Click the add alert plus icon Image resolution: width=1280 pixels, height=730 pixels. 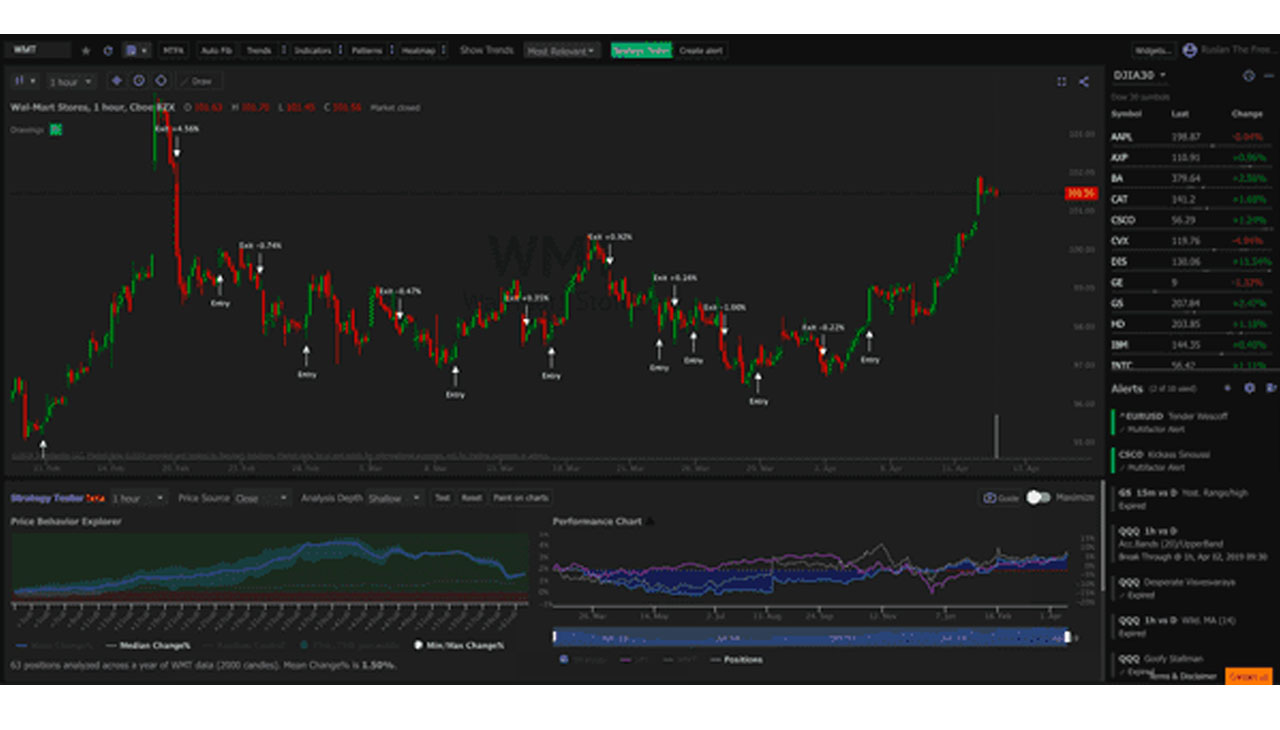[1228, 388]
